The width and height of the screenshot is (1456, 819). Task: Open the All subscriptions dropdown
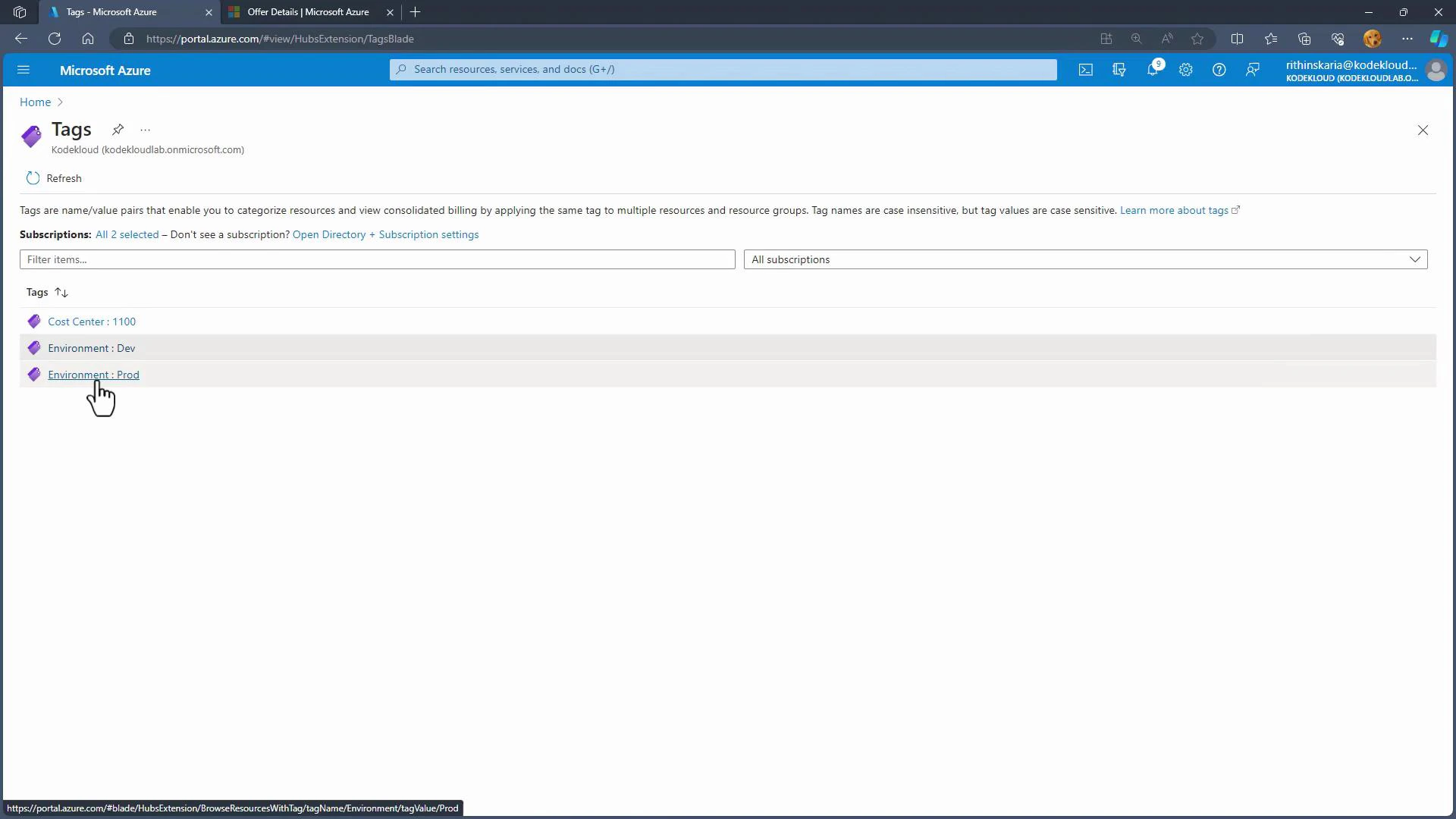1414,259
